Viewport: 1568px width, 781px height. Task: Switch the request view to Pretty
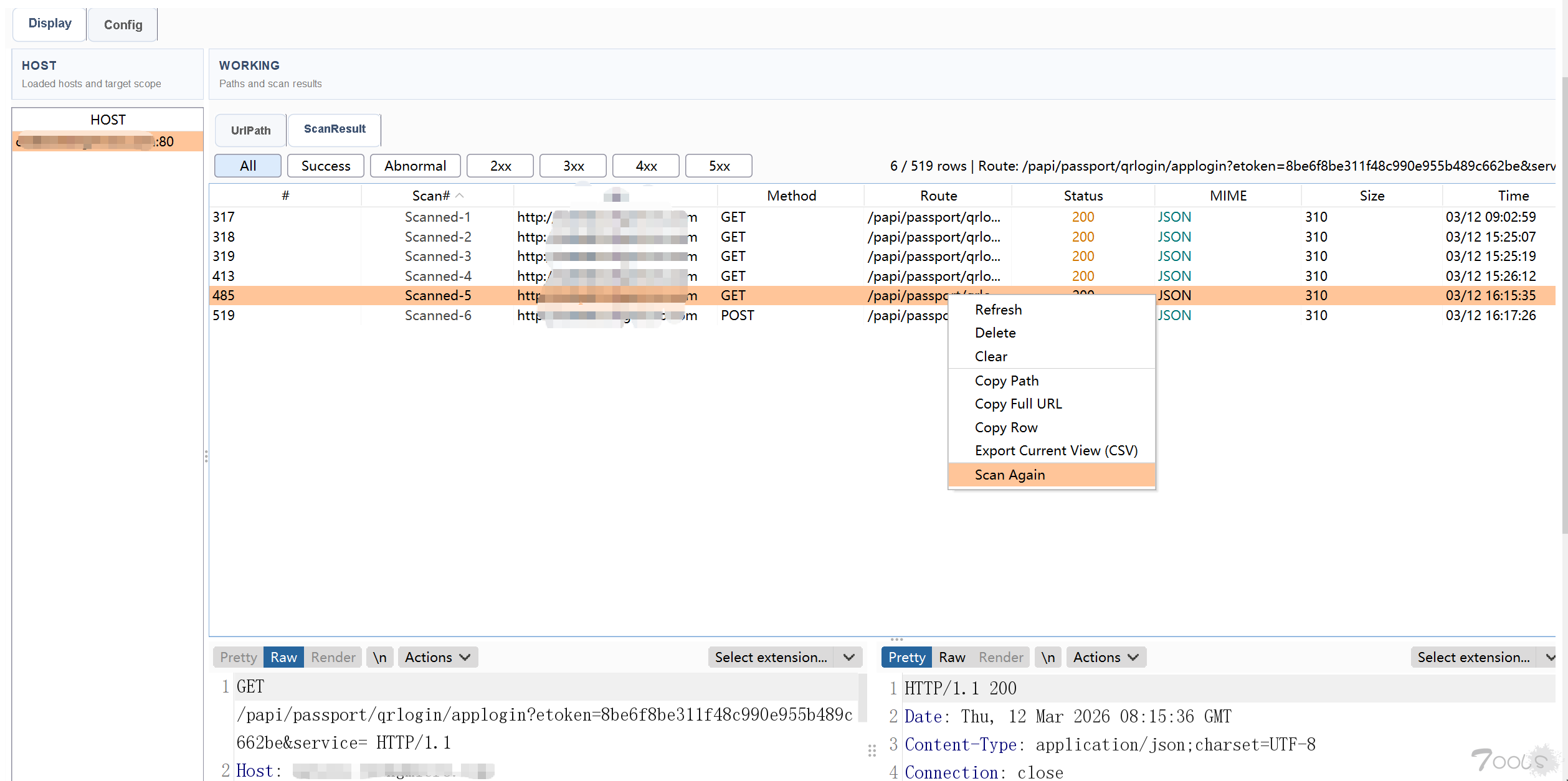click(x=238, y=657)
